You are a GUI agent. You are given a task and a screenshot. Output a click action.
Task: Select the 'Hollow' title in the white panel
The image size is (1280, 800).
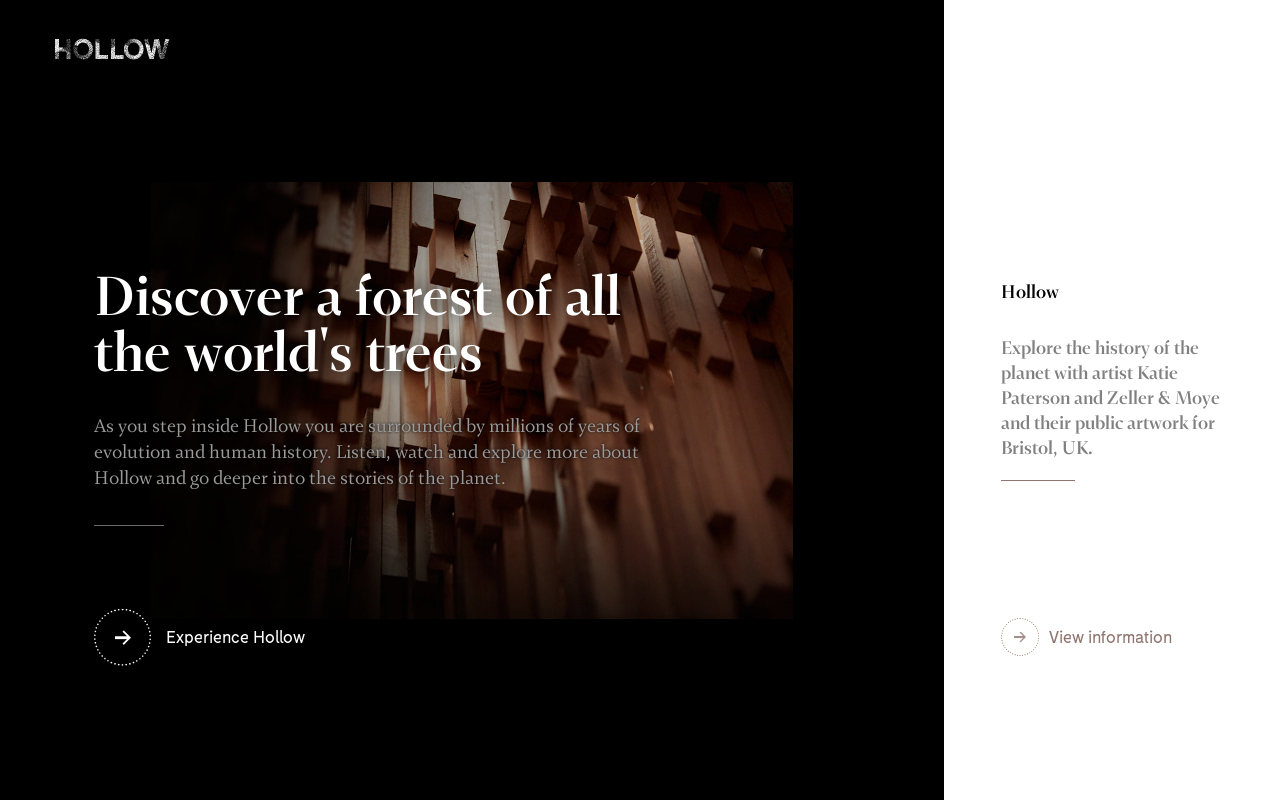click(x=1029, y=292)
